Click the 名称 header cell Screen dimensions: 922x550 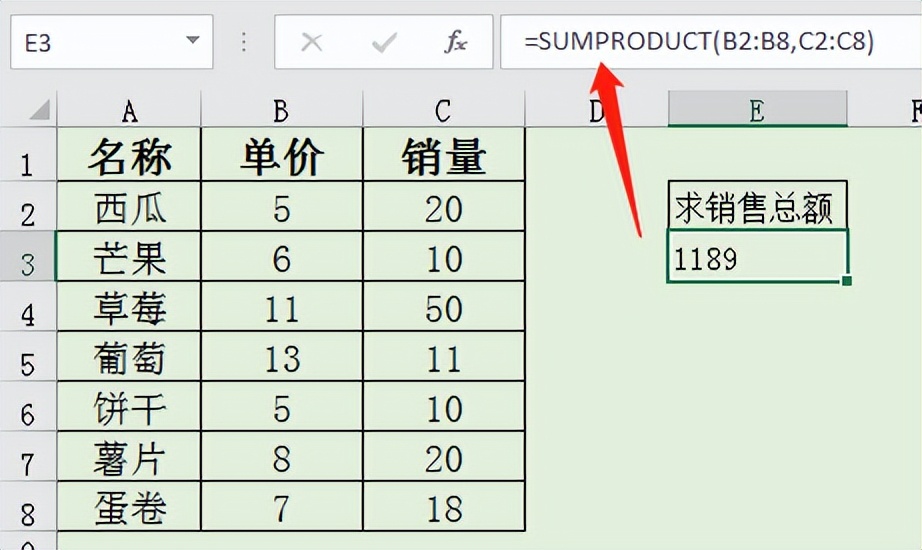click(x=129, y=157)
